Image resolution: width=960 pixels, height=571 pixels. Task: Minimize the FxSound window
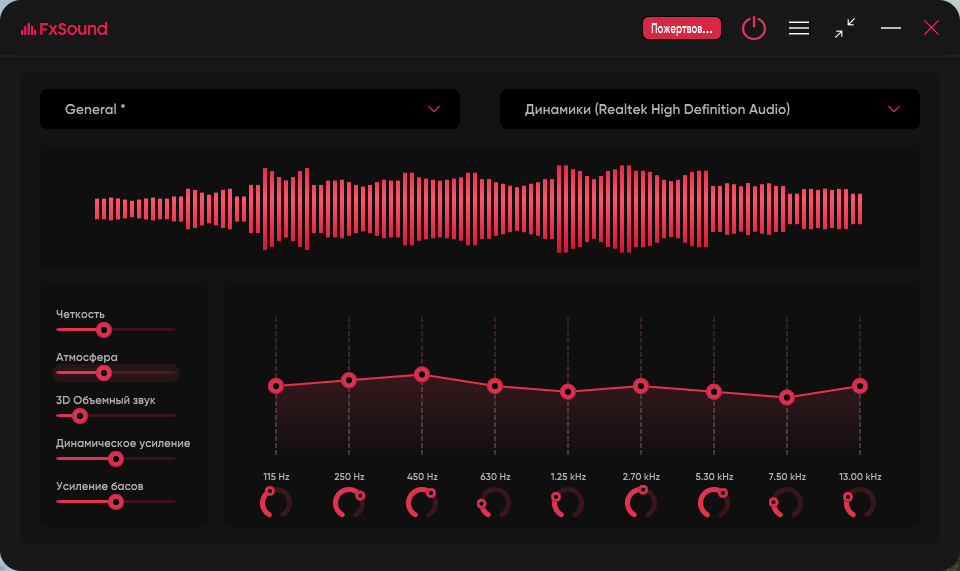891,28
